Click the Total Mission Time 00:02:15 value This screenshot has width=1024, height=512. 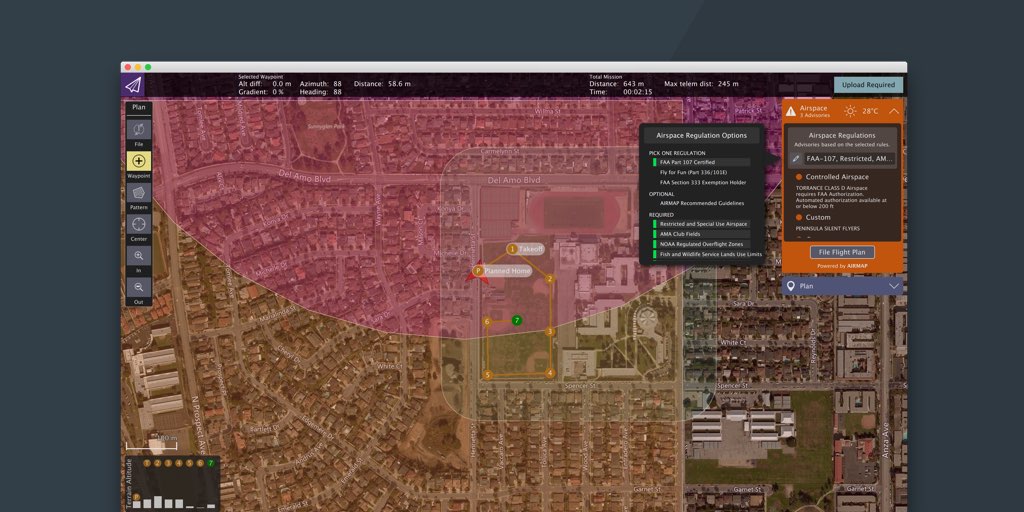point(639,92)
